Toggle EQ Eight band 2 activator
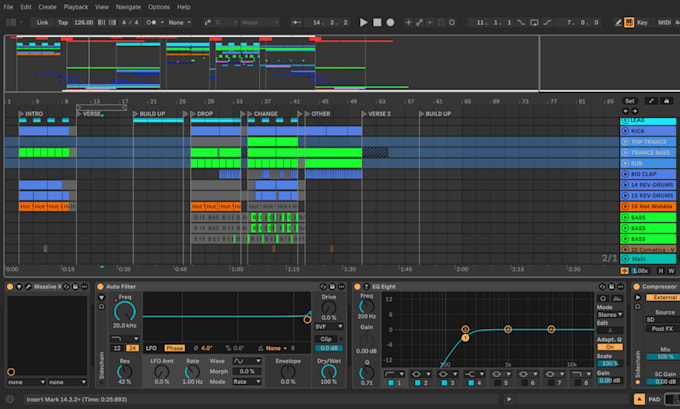Image resolution: width=680 pixels, height=409 pixels. (x=417, y=383)
